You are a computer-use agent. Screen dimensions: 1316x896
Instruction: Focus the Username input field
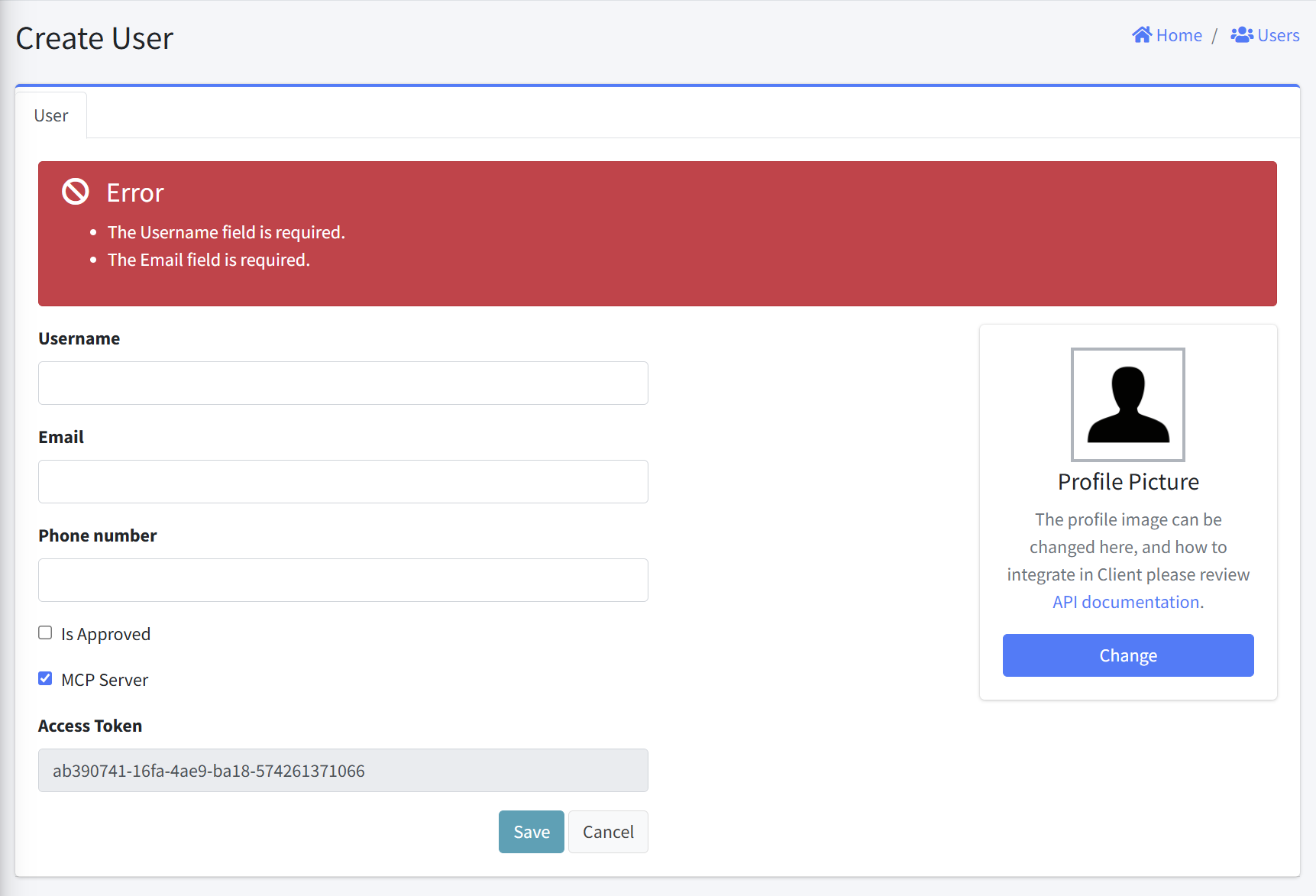[343, 383]
